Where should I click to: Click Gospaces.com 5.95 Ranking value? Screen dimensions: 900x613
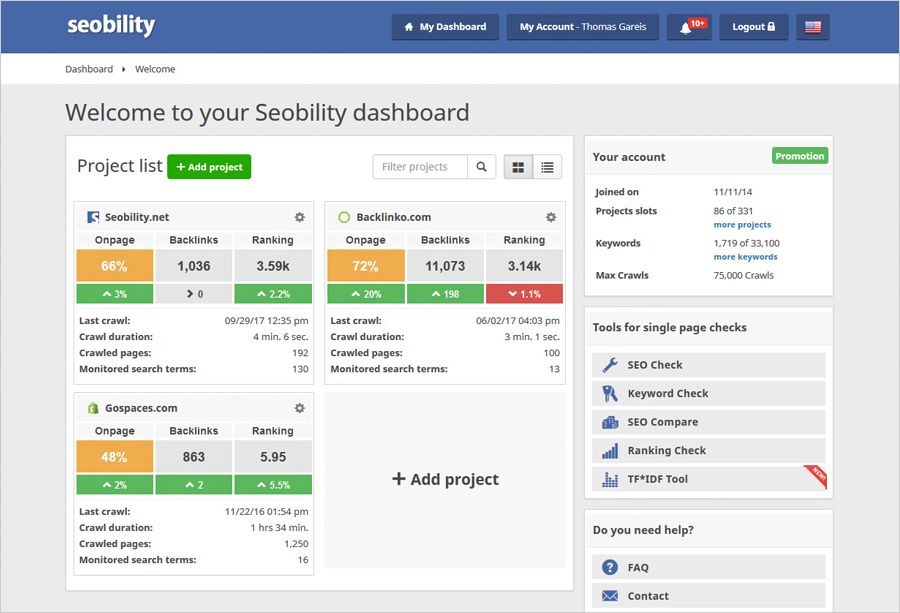click(273, 457)
